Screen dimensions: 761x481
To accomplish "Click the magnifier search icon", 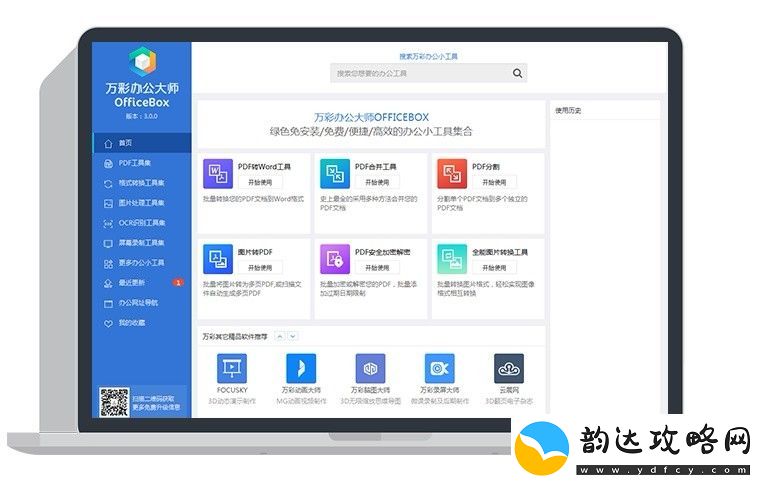I will (517, 73).
